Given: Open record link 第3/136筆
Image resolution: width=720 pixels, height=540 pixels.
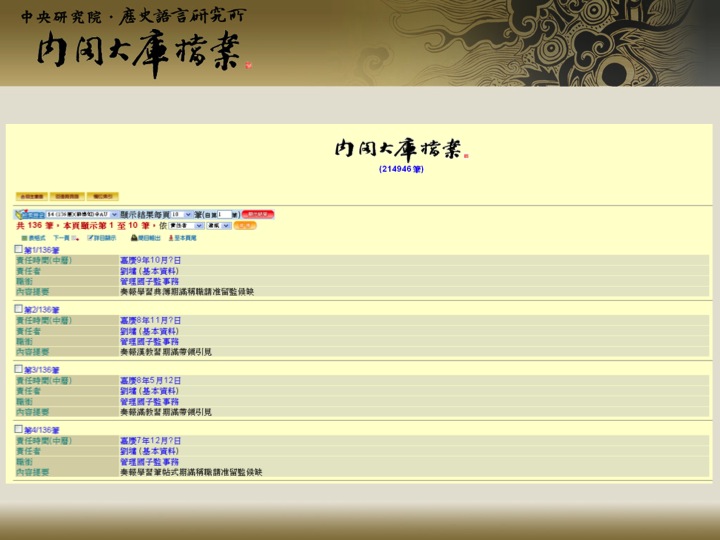Looking at the screenshot, I should [x=42, y=370].
